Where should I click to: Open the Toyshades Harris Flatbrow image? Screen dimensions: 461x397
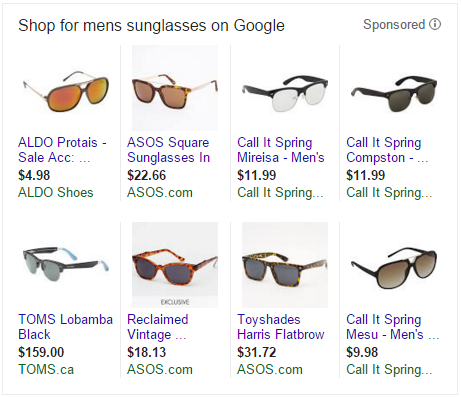point(285,265)
